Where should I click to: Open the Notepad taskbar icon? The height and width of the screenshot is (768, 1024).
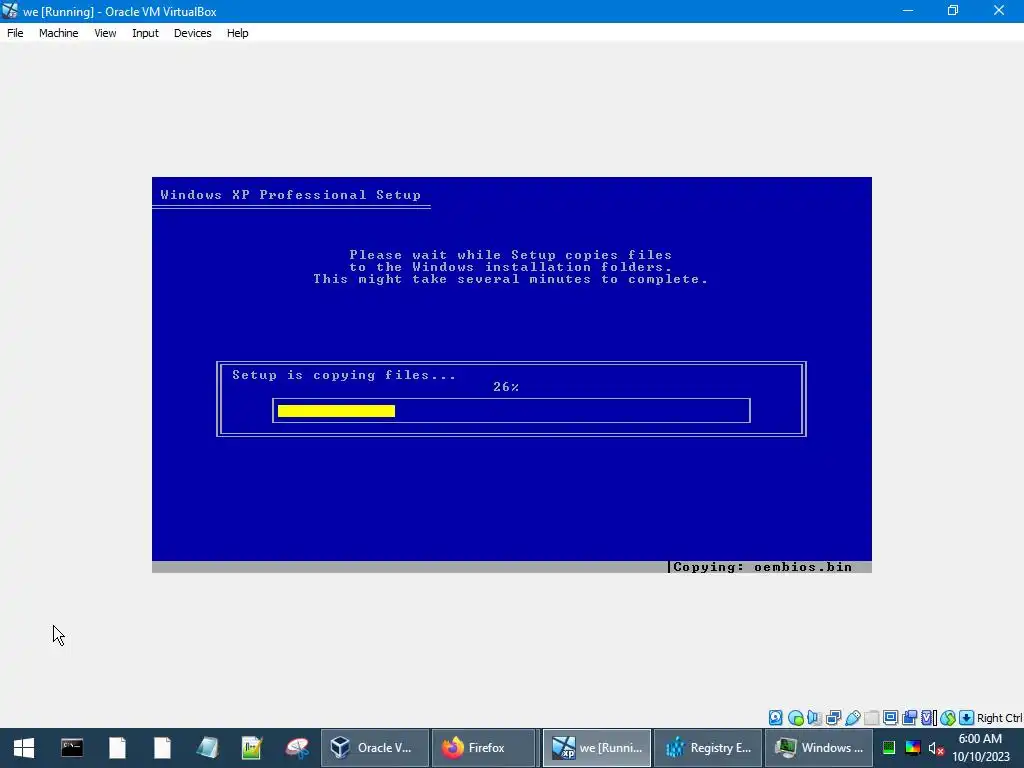tap(207, 748)
